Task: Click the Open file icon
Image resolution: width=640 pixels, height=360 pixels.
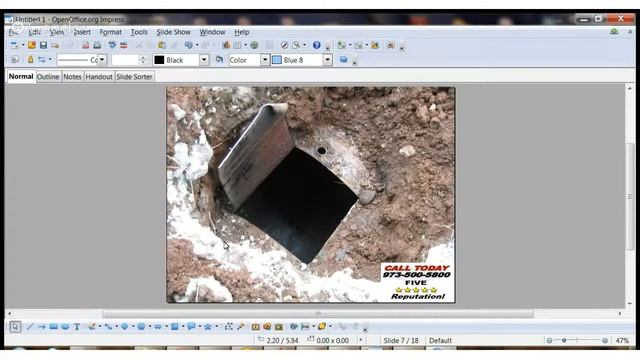Action: [x=32, y=45]
